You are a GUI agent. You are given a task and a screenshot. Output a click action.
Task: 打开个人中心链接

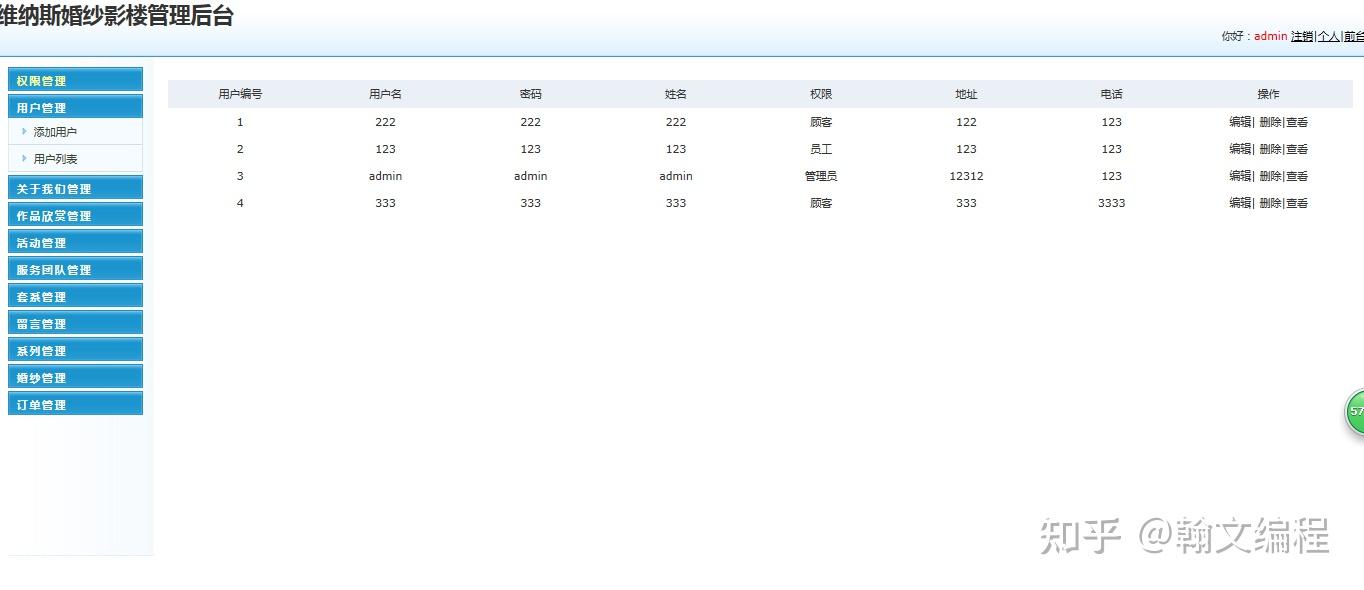1330,36
